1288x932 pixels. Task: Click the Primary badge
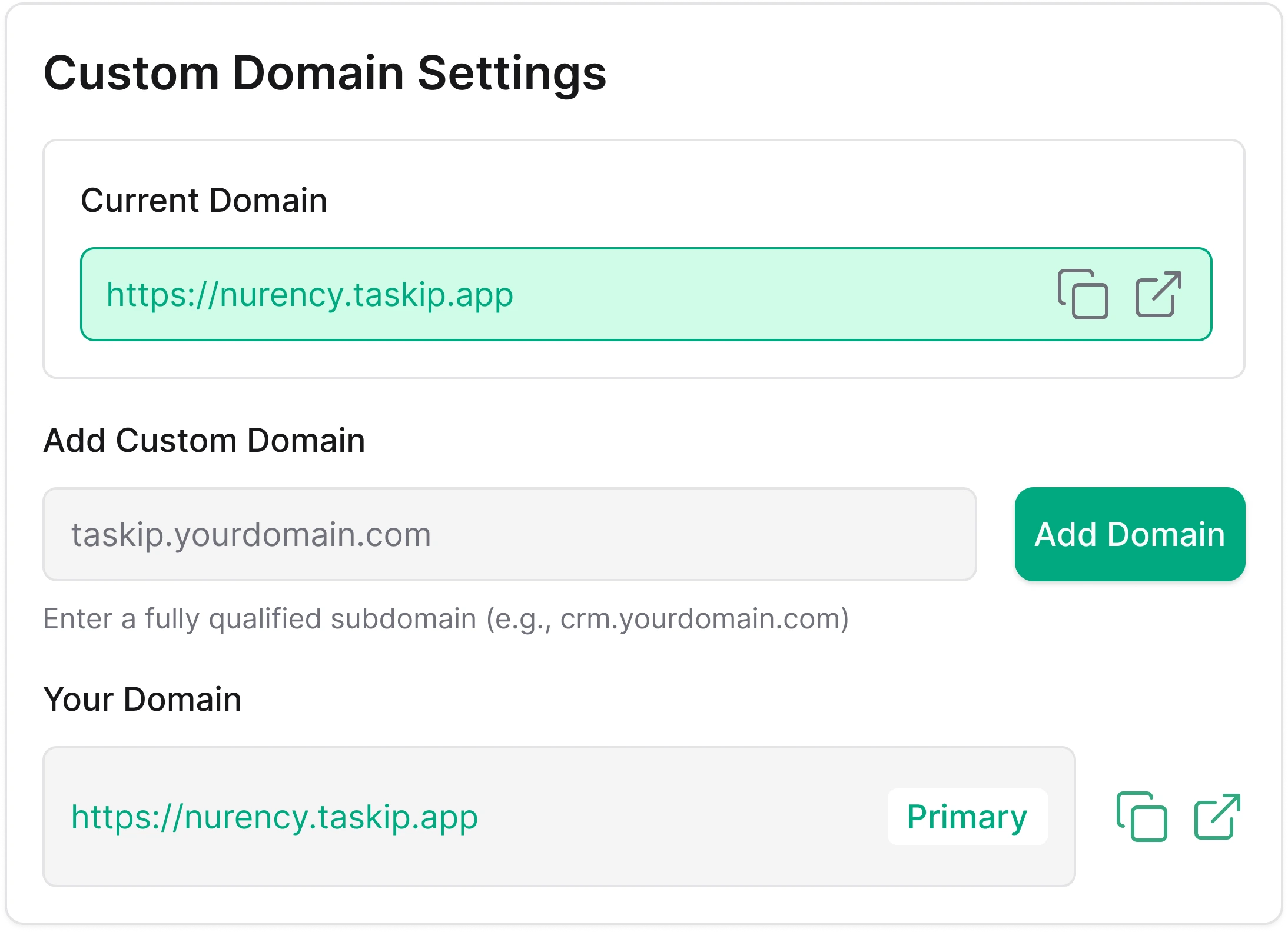pos(967,817)
